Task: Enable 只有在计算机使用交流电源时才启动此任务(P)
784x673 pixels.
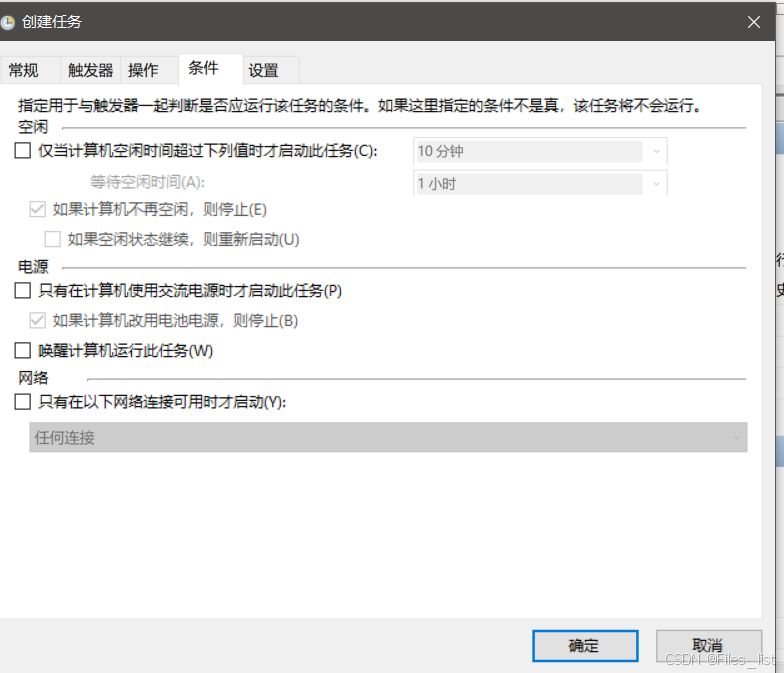Action: click(x=22, y=290)
